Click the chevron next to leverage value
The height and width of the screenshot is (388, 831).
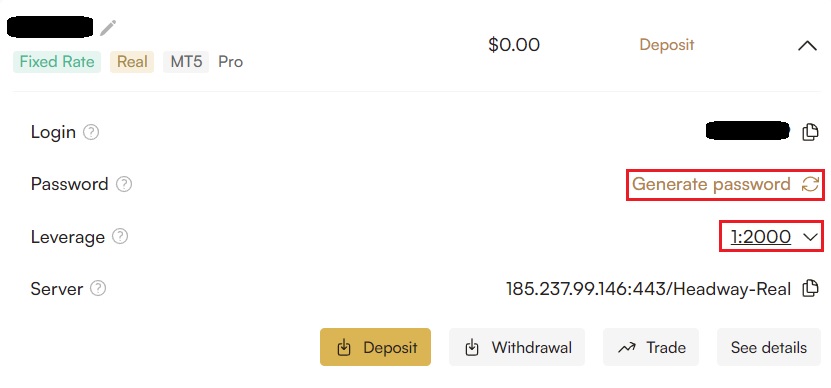[810, 237]
